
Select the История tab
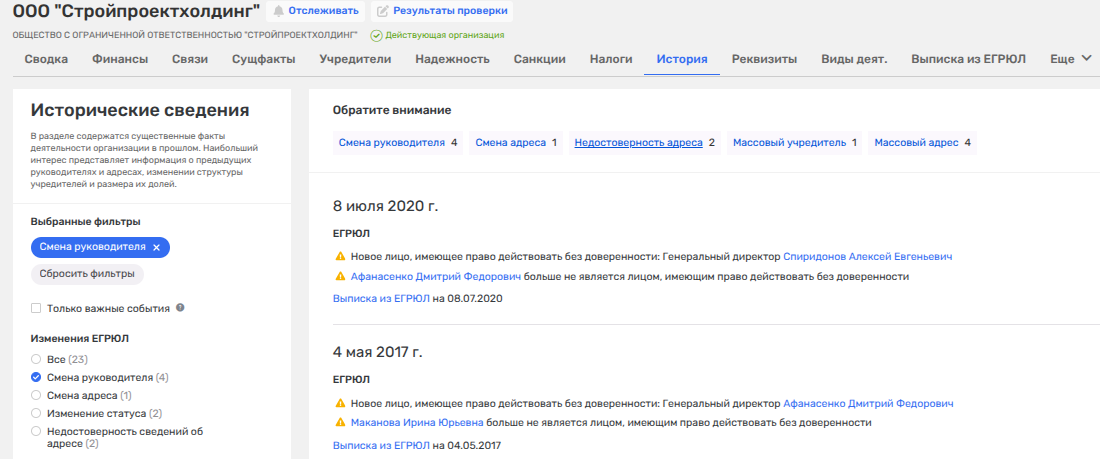click(682, 60)
